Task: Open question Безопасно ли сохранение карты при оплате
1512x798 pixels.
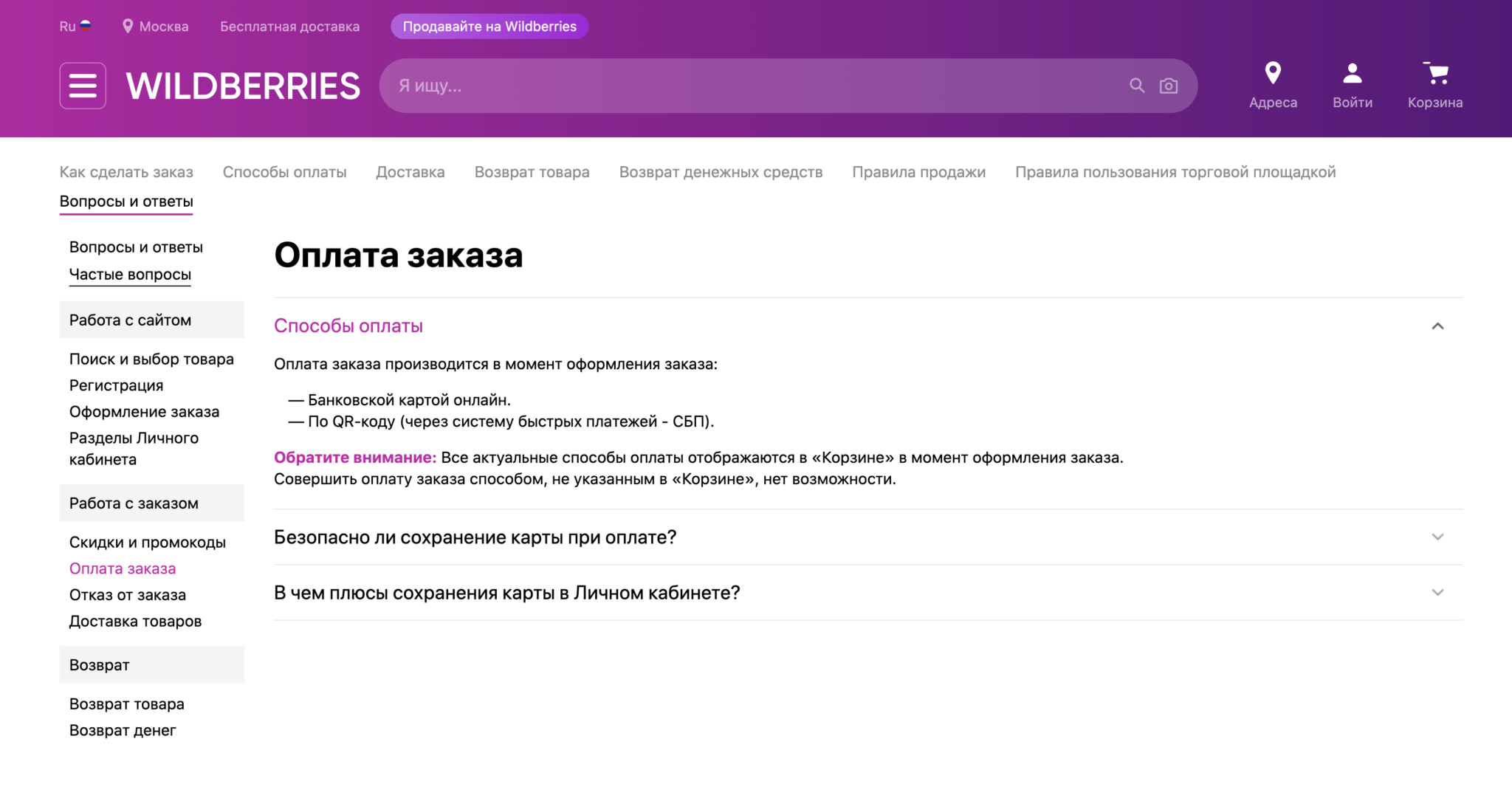Action: 475,537
